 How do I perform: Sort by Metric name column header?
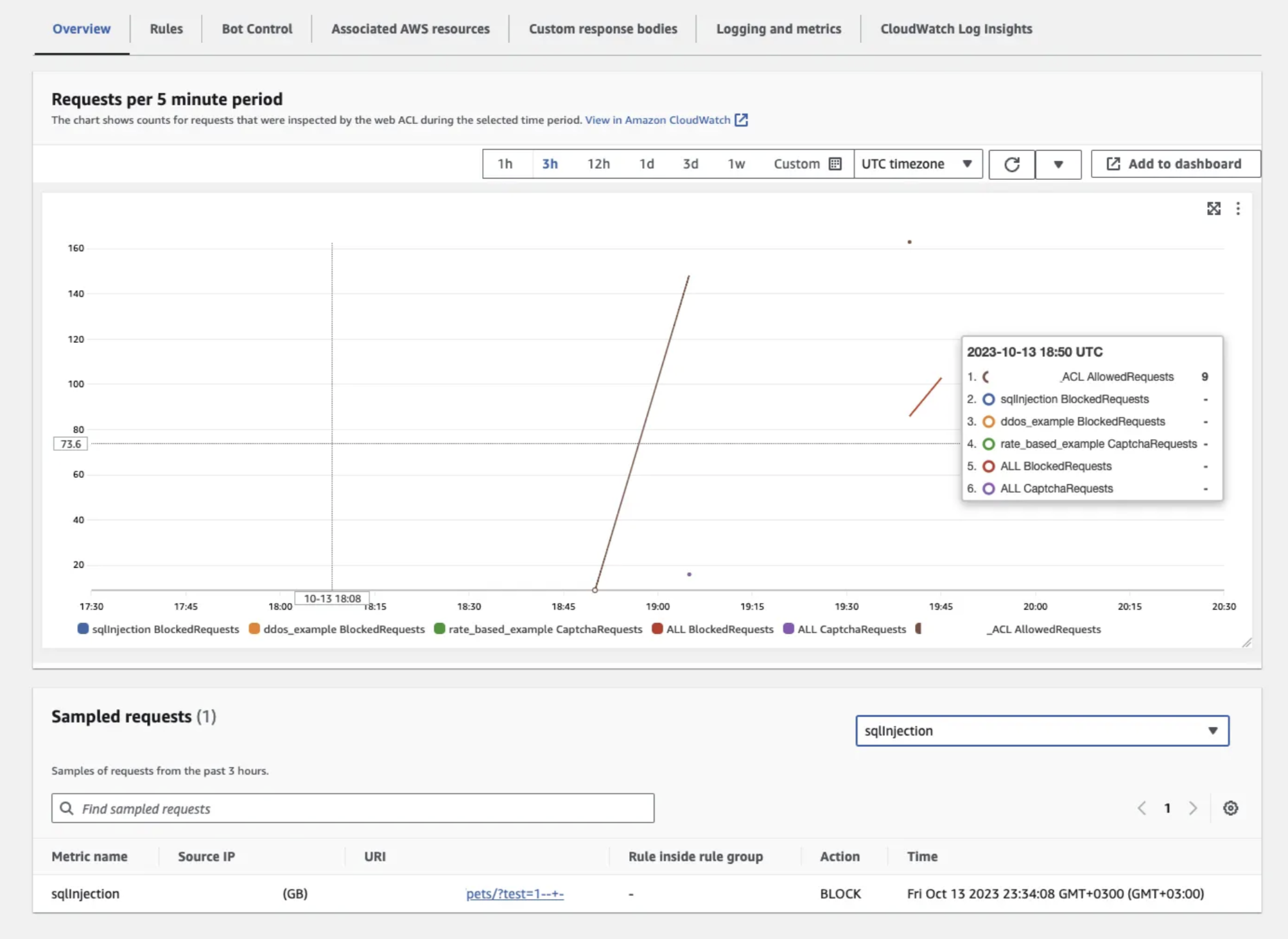pos(89,856)
